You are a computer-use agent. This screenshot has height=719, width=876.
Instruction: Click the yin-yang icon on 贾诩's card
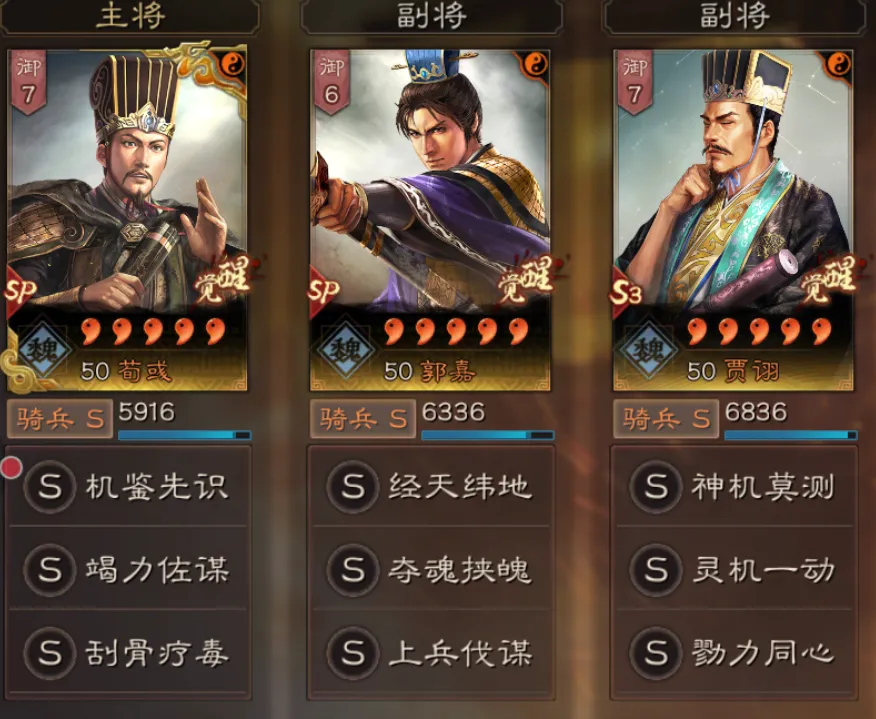pos(839,64)
